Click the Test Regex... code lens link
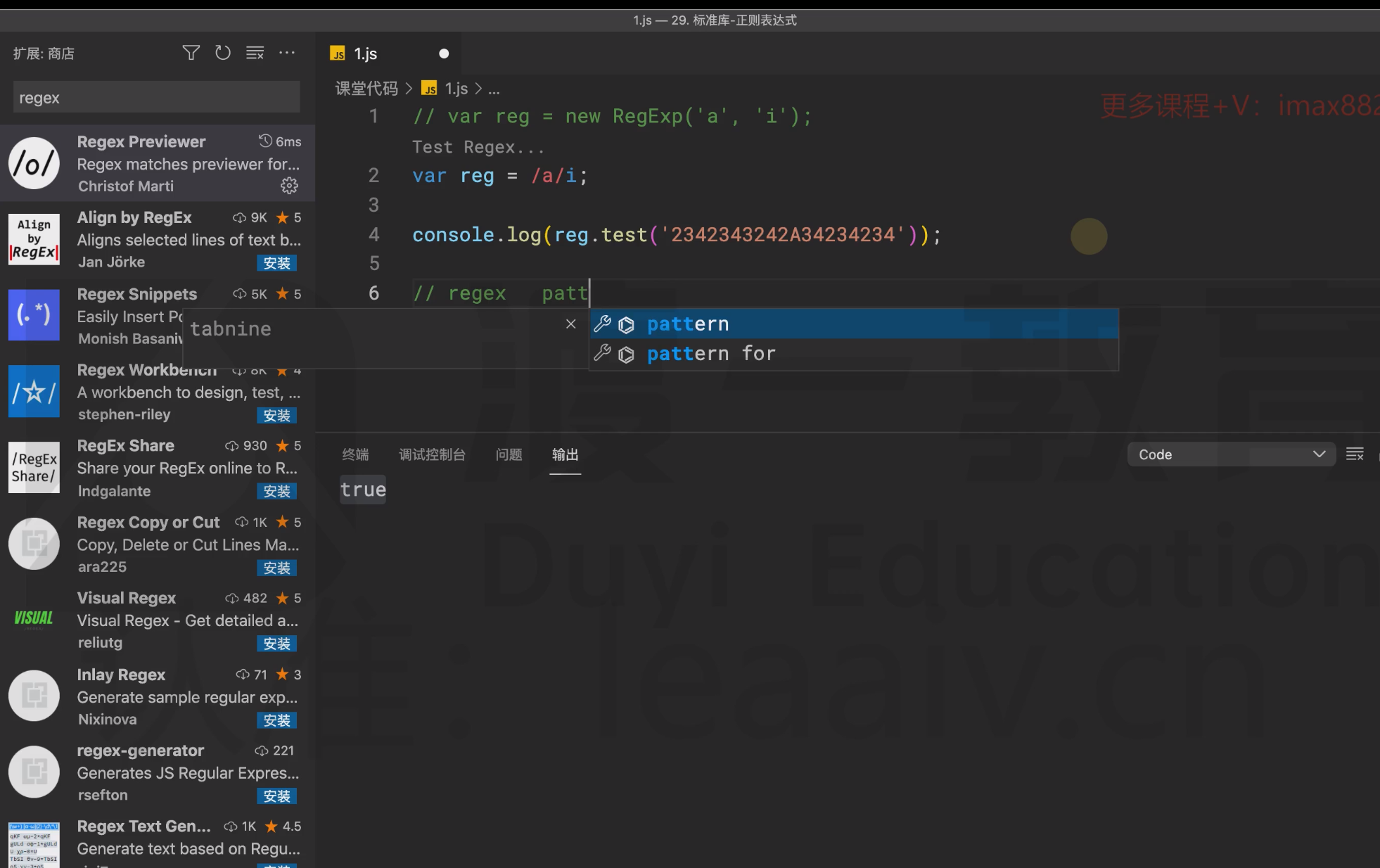 (x=478, y=147)
